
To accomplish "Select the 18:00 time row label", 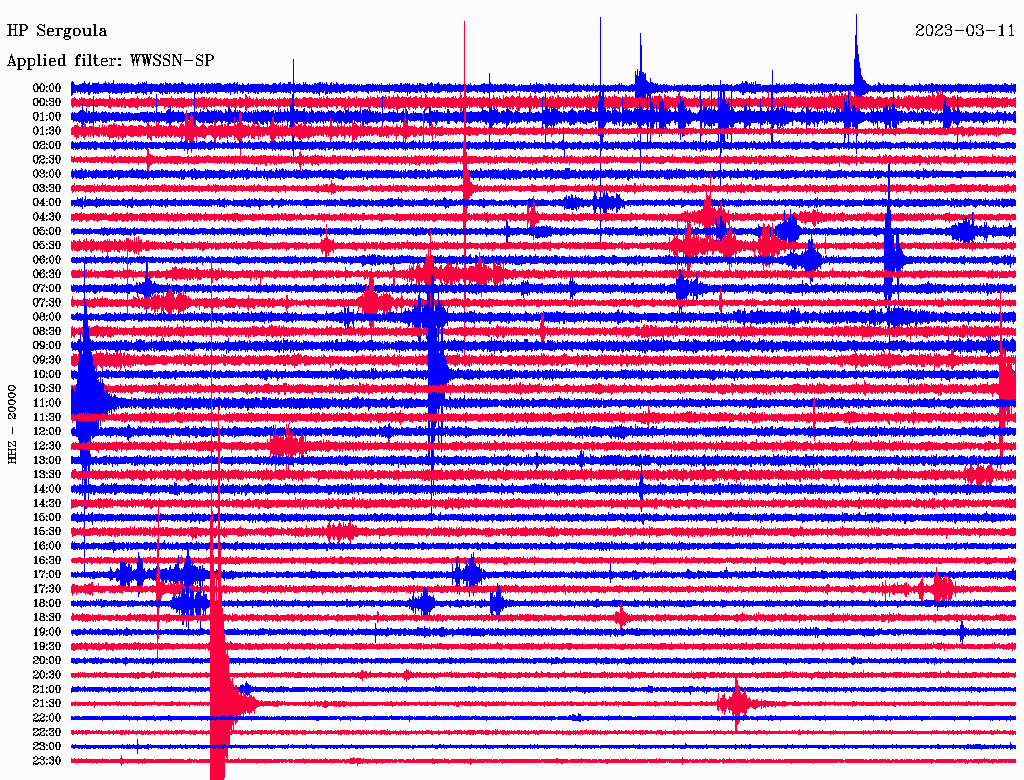I will [x=47, y=603].
